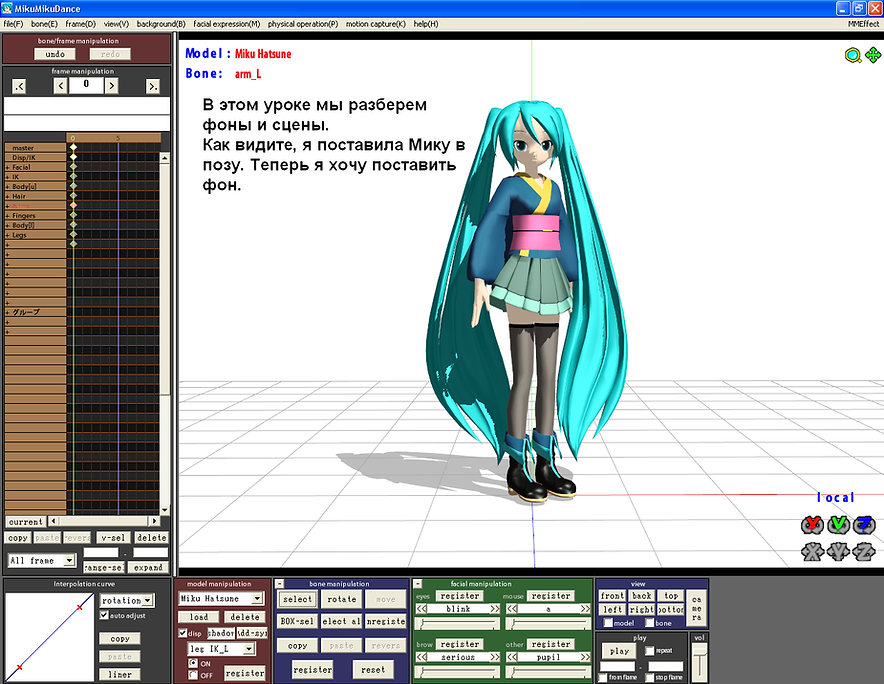This screenshot has height=684, width=884.
Task: Click the master track keyframe diamond
Action: pyautogui.click(x=73, y=147)
